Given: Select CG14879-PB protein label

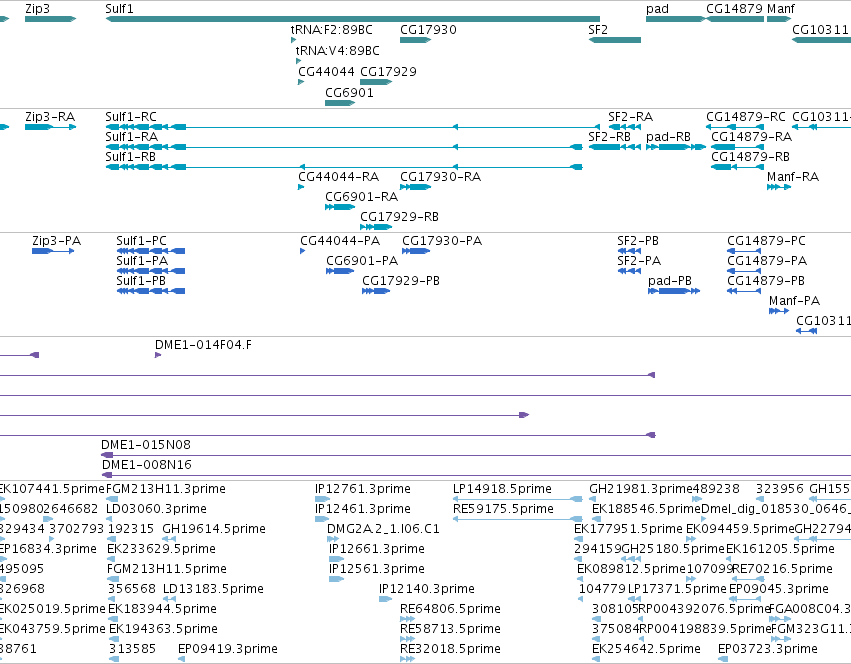Looking at the screenshot, I should pos(766,281).
